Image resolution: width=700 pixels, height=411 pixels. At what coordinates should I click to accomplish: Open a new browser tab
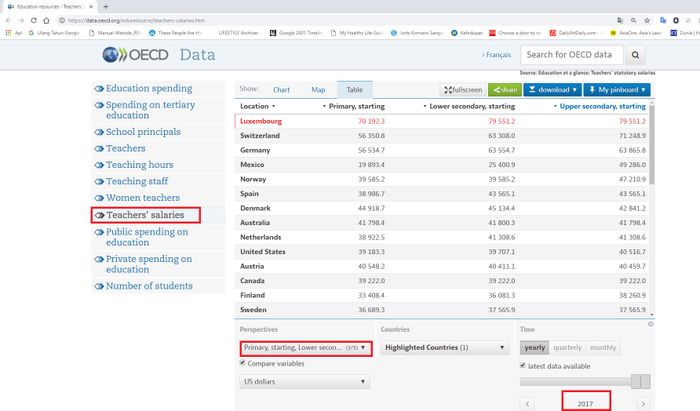[x=106, y=7]
